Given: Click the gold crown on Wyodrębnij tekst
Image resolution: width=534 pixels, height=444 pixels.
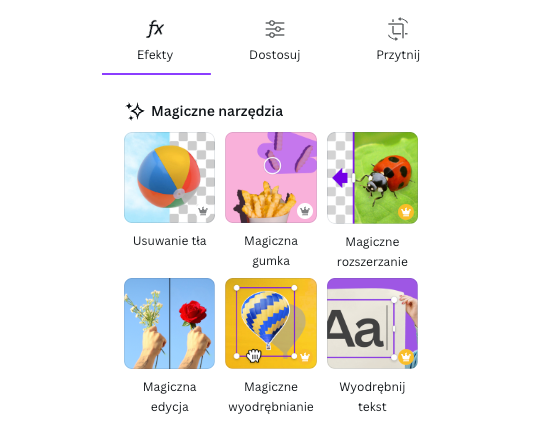Looking at the screenshot, I should point(406,357).
